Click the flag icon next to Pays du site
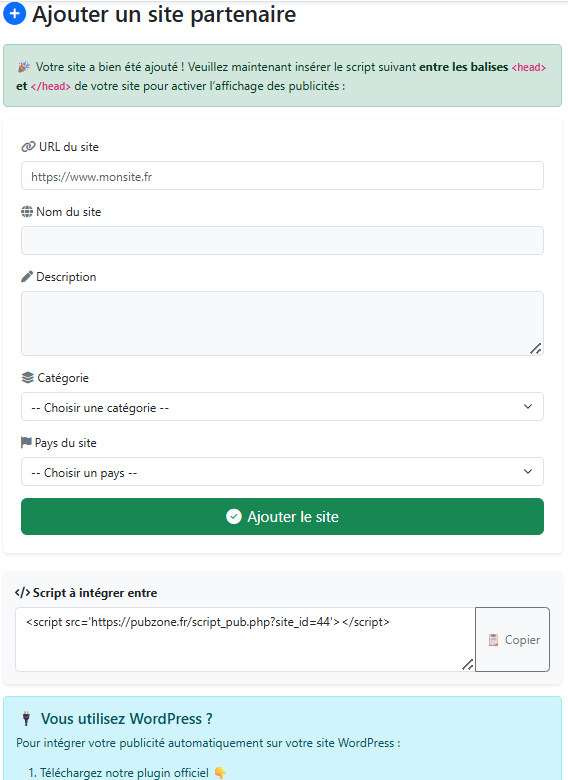The image size is (568, 780). pos(26,442)
